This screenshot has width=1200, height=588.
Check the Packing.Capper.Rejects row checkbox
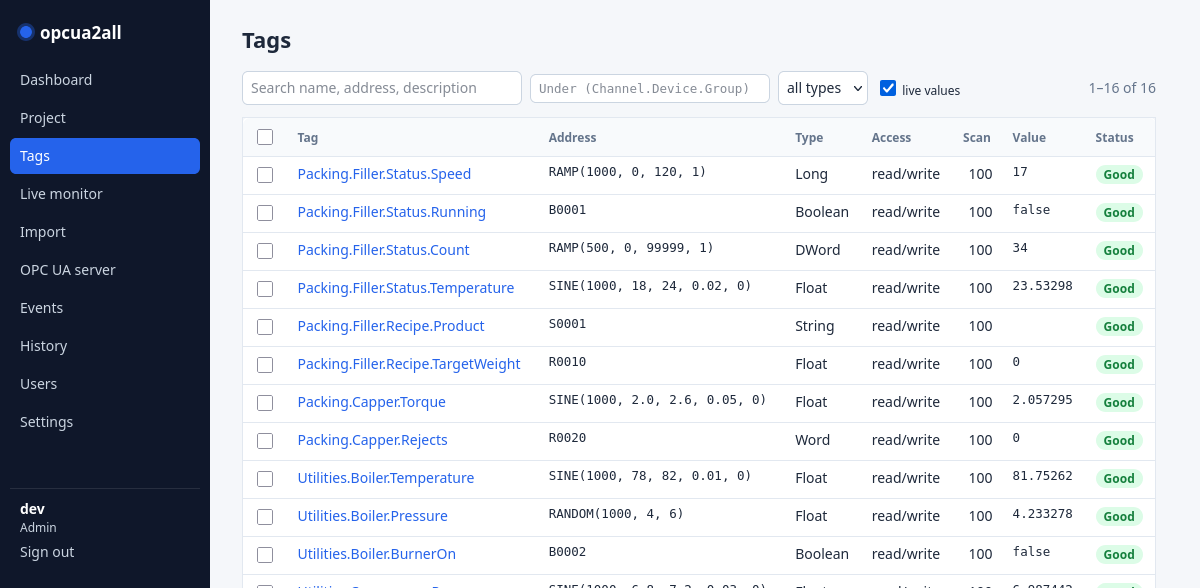point(265,441)
